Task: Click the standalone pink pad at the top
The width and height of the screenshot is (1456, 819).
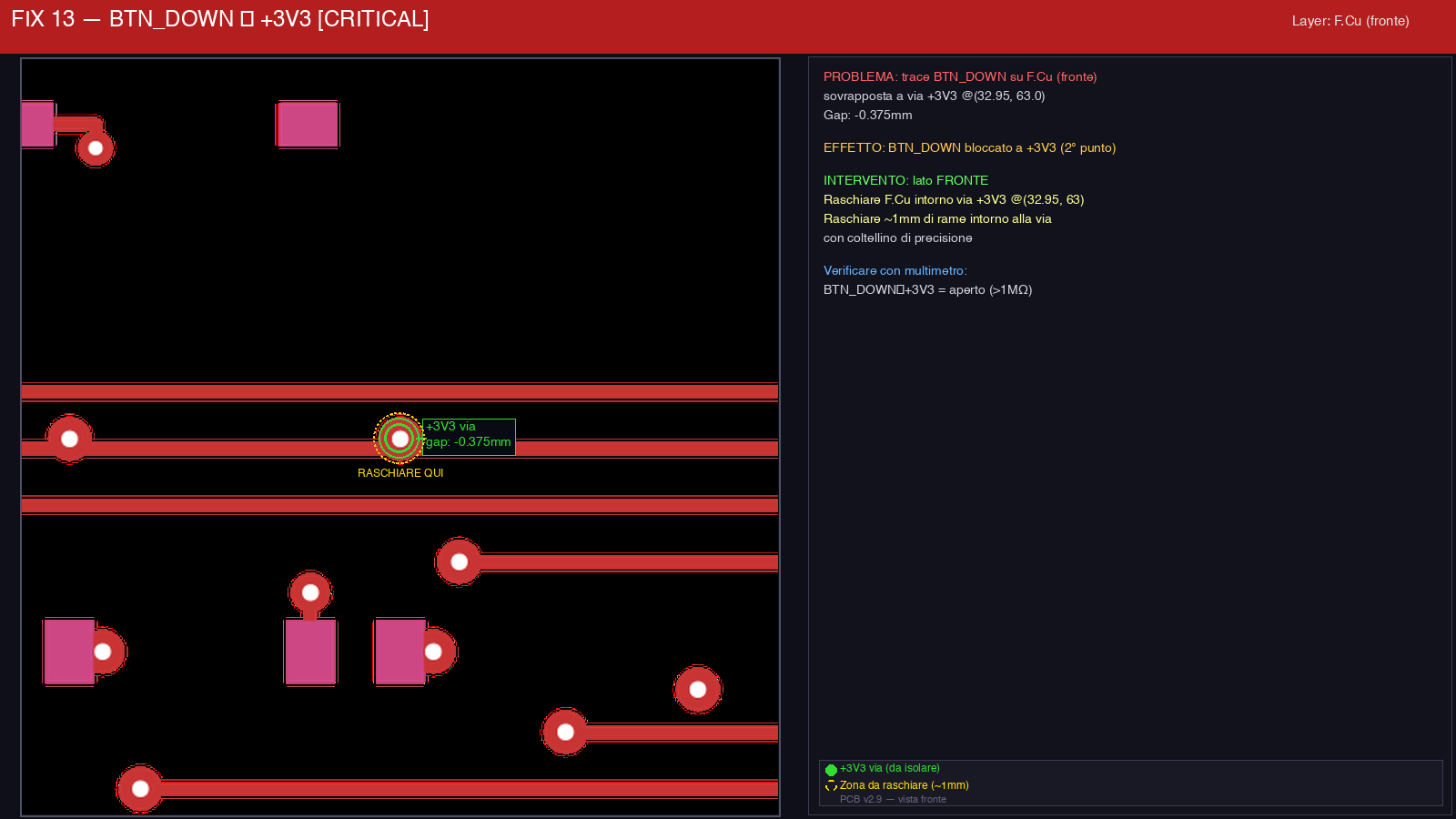Action: 308,125
